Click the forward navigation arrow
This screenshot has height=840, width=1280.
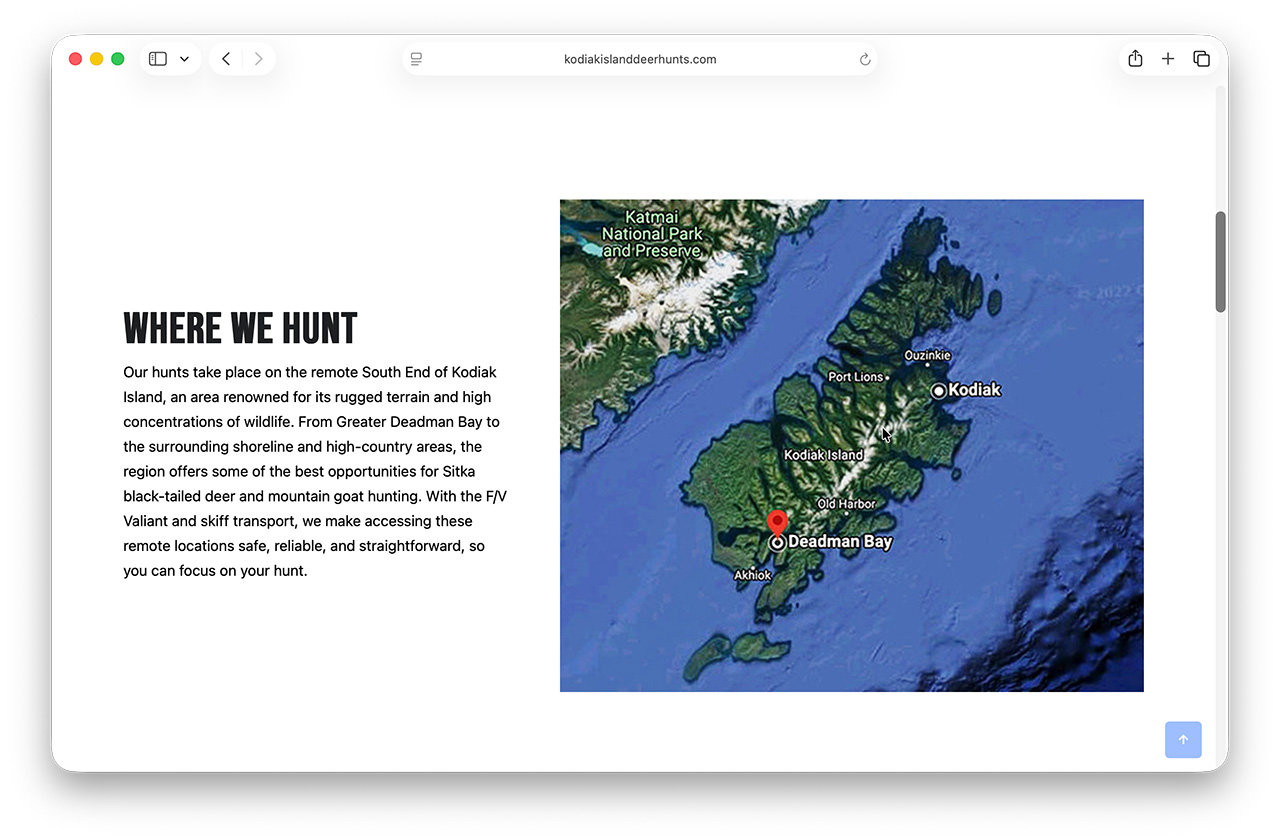[258, 59]
